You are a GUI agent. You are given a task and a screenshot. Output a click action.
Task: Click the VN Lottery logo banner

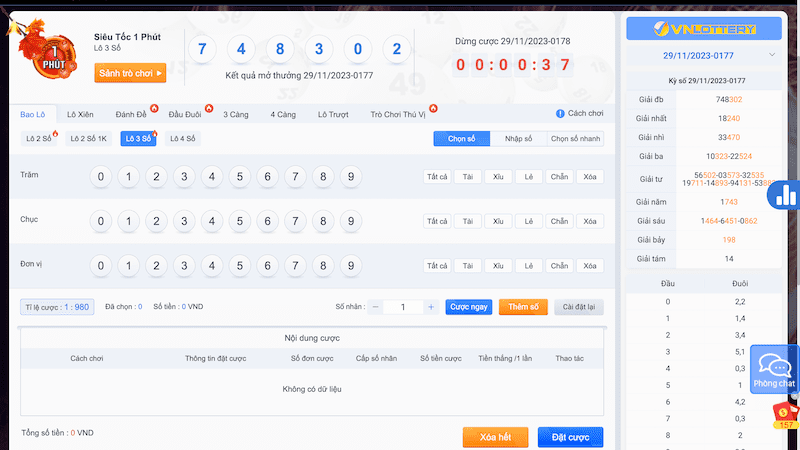pyautogui.click(x=703, y=27)
